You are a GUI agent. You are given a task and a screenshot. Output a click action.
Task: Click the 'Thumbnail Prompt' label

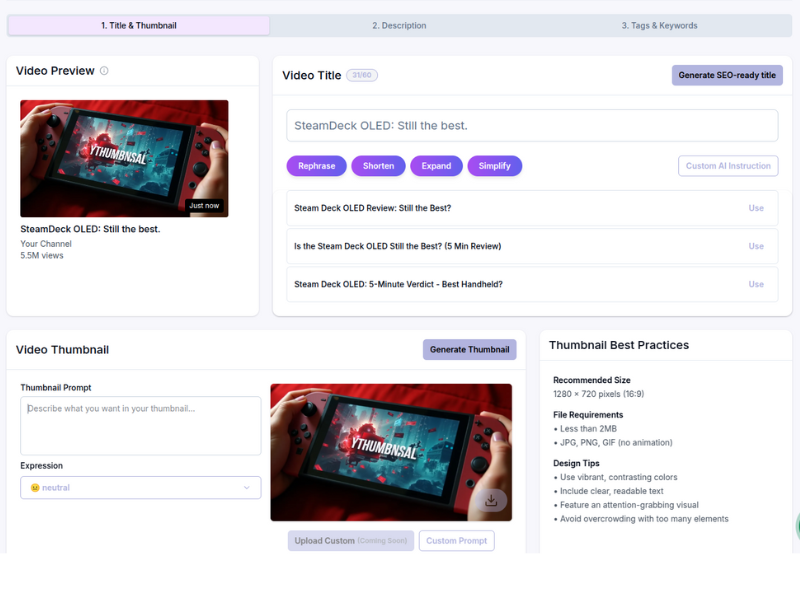point(56,388)
